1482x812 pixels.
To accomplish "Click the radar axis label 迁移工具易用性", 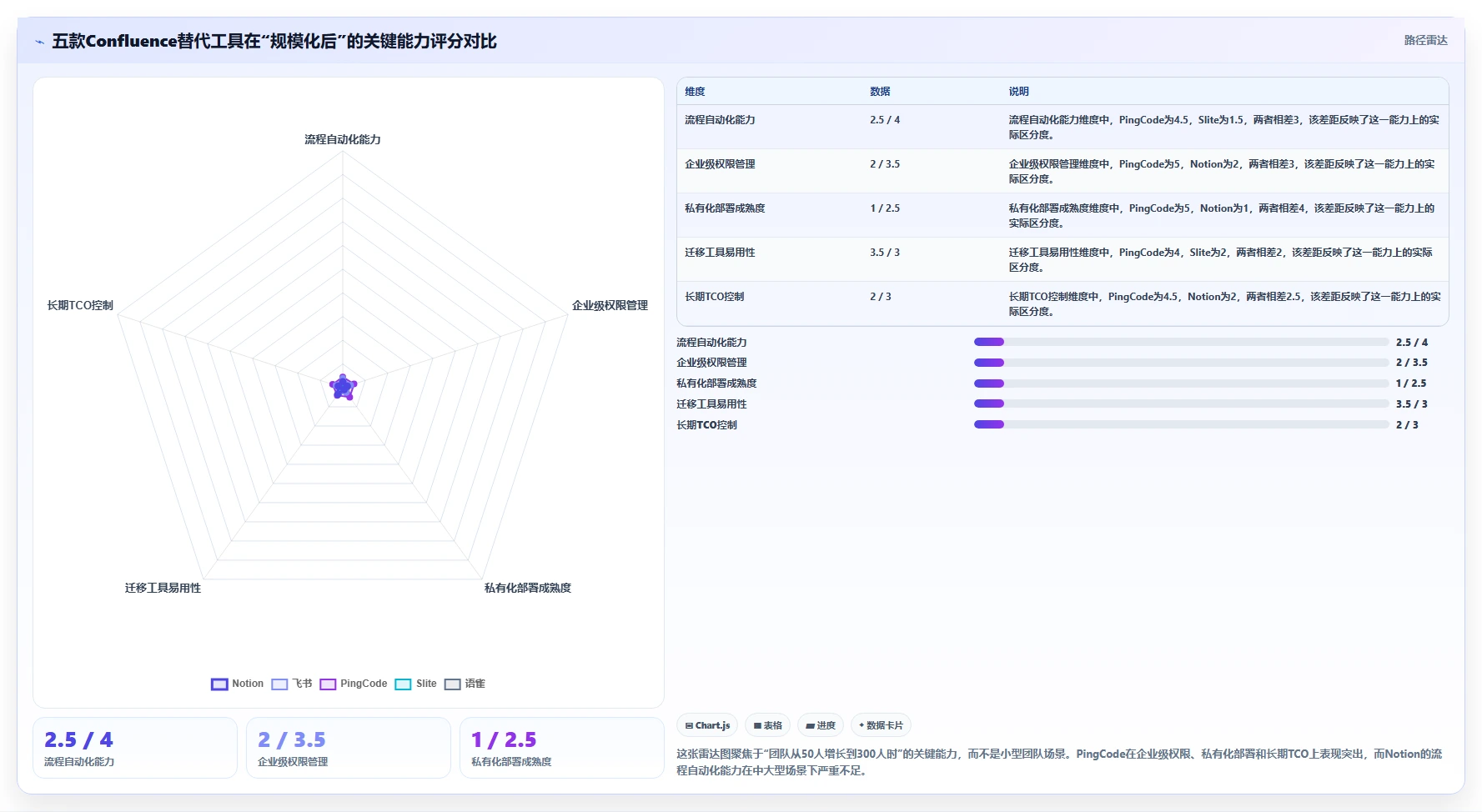I will point(163,588).
